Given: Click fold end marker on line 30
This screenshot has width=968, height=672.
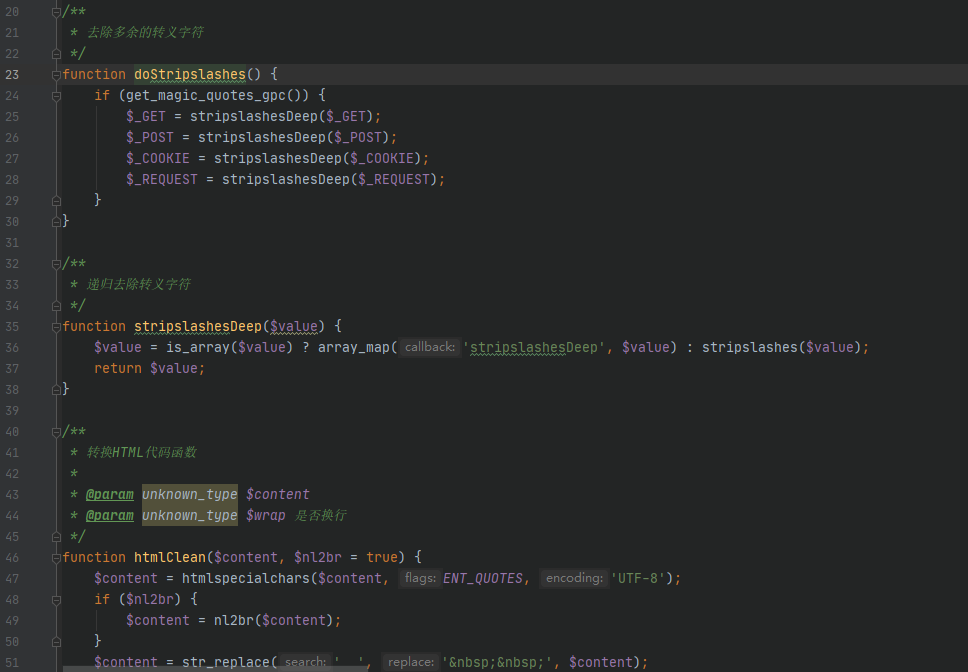Looking at the screenshot, I should click(56, 222).
